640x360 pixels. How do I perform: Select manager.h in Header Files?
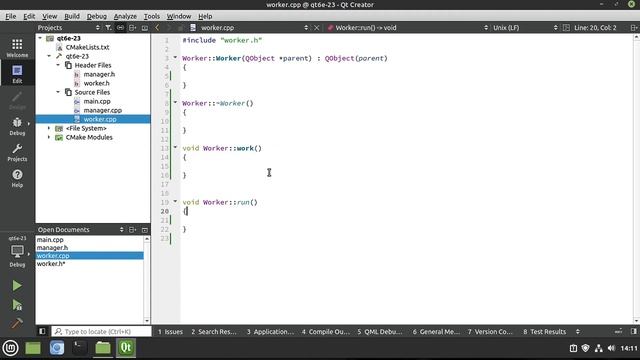coord(99,74)
